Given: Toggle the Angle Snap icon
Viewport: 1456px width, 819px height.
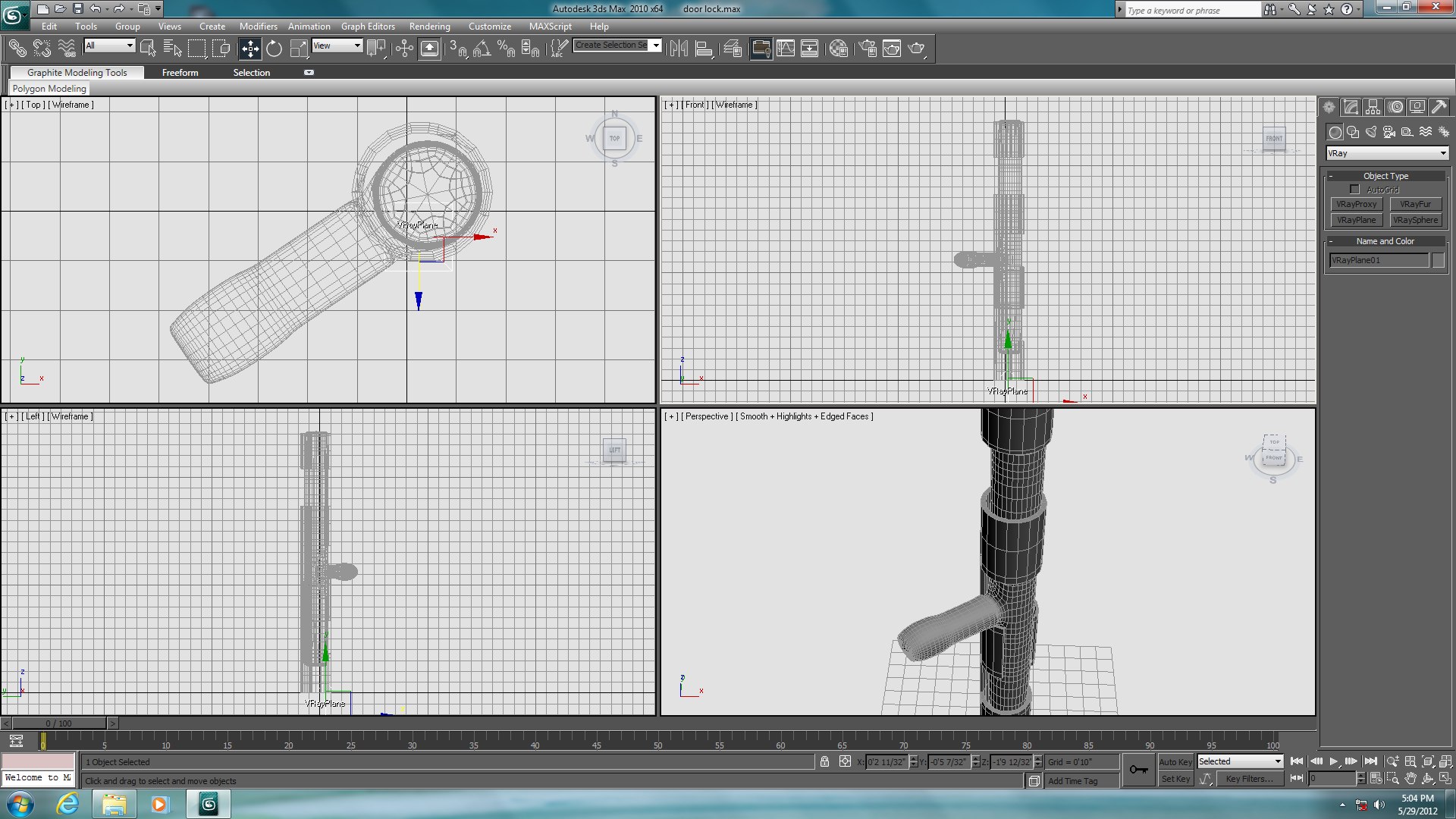Looking at the screenshot, I should coord(482,49).
